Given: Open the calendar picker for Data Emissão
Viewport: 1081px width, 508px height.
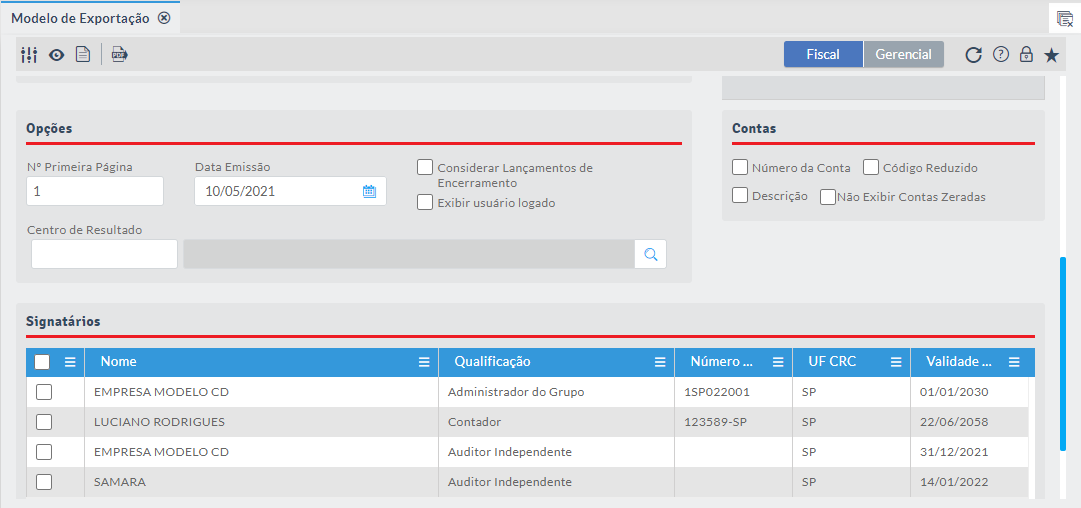Looking at the screenshot, I should (x=369, y=191).
